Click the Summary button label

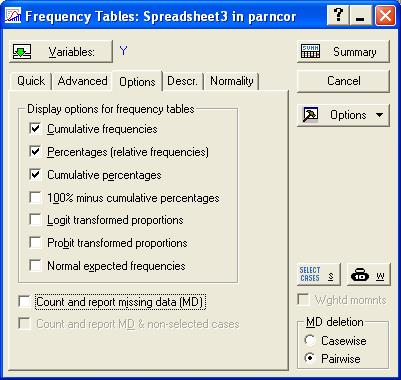click(x=355, y=52)
